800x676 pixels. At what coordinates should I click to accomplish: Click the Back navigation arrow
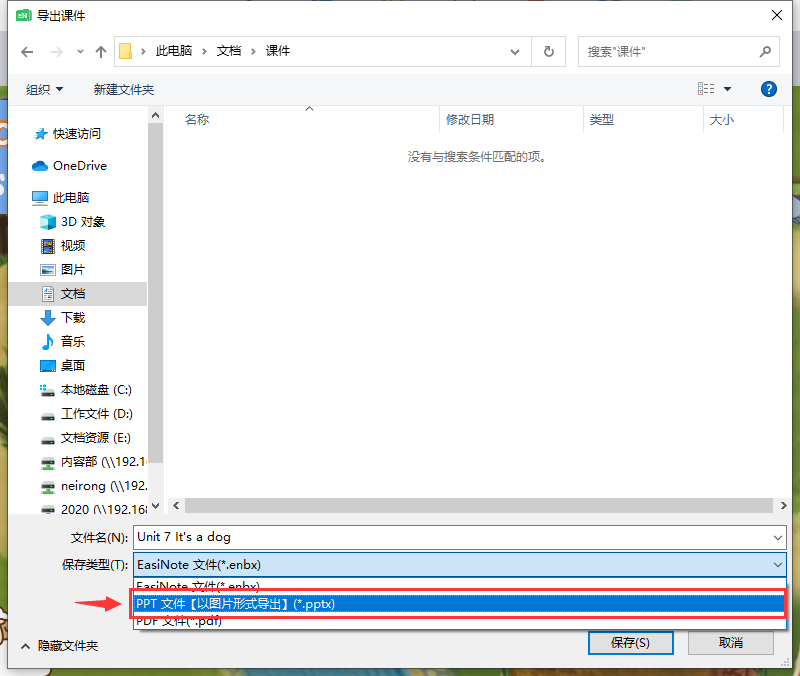click(27, 51)
